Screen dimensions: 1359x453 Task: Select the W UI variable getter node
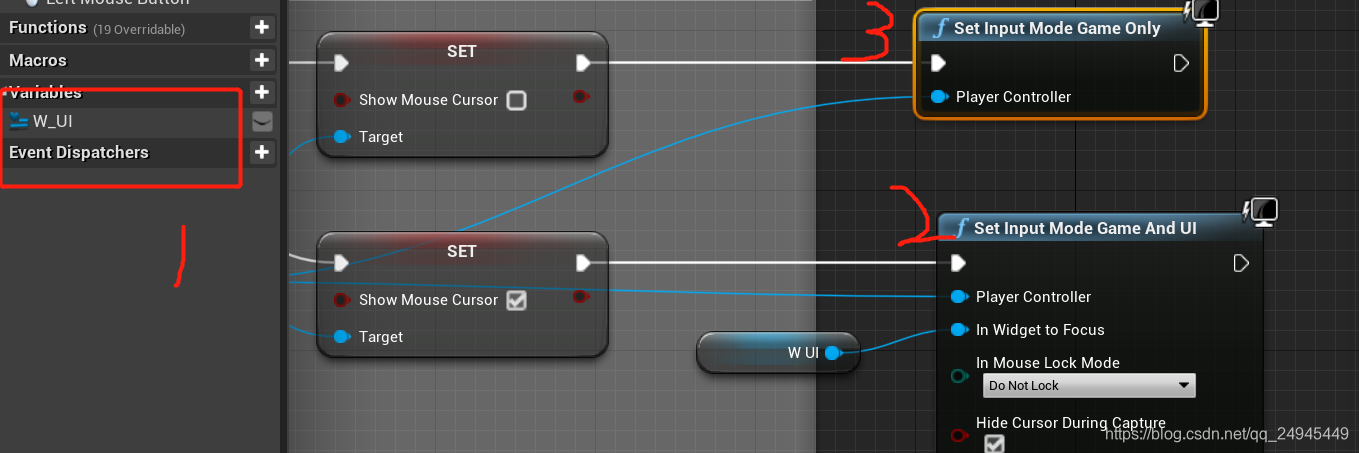778,352
